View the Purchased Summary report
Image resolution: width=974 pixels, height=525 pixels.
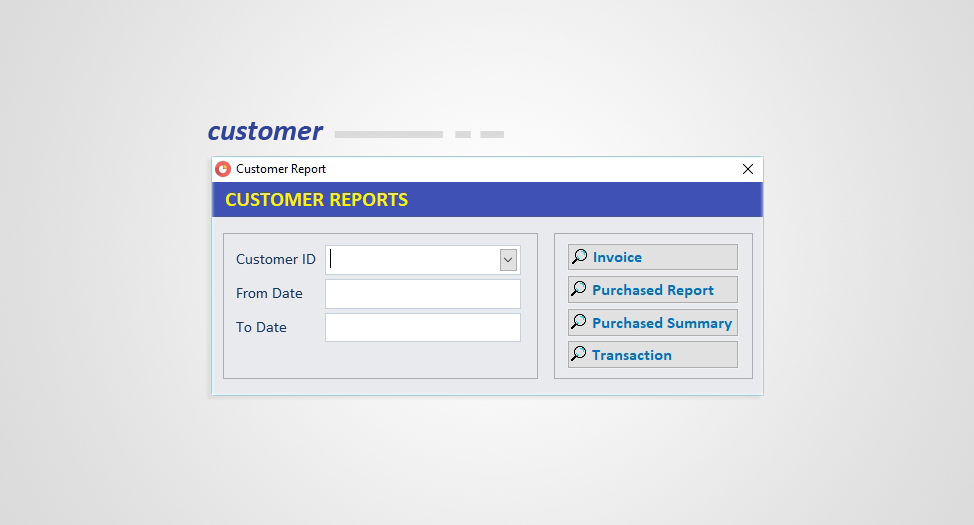653,322
